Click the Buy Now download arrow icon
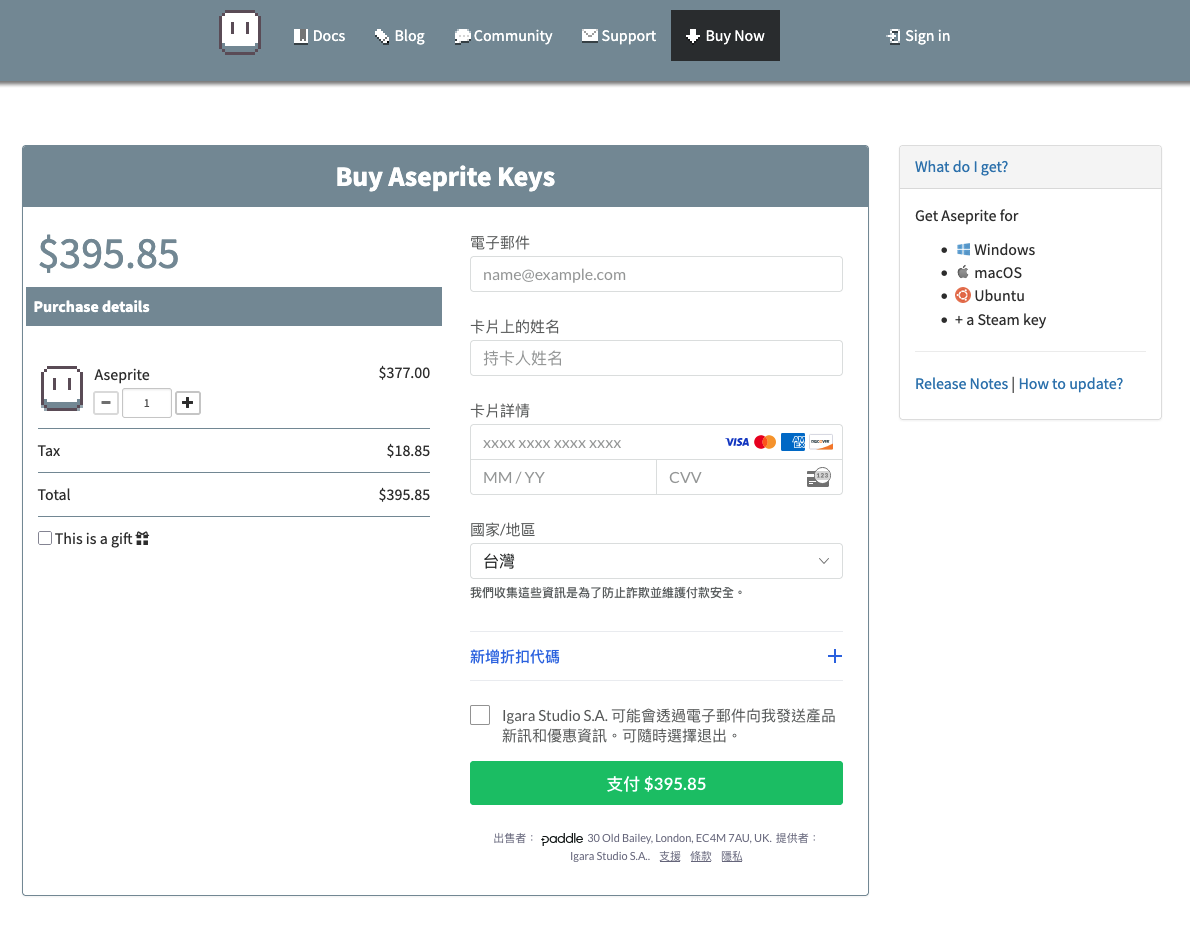The height and width of the screenshot is (930, 1190). 693,36
